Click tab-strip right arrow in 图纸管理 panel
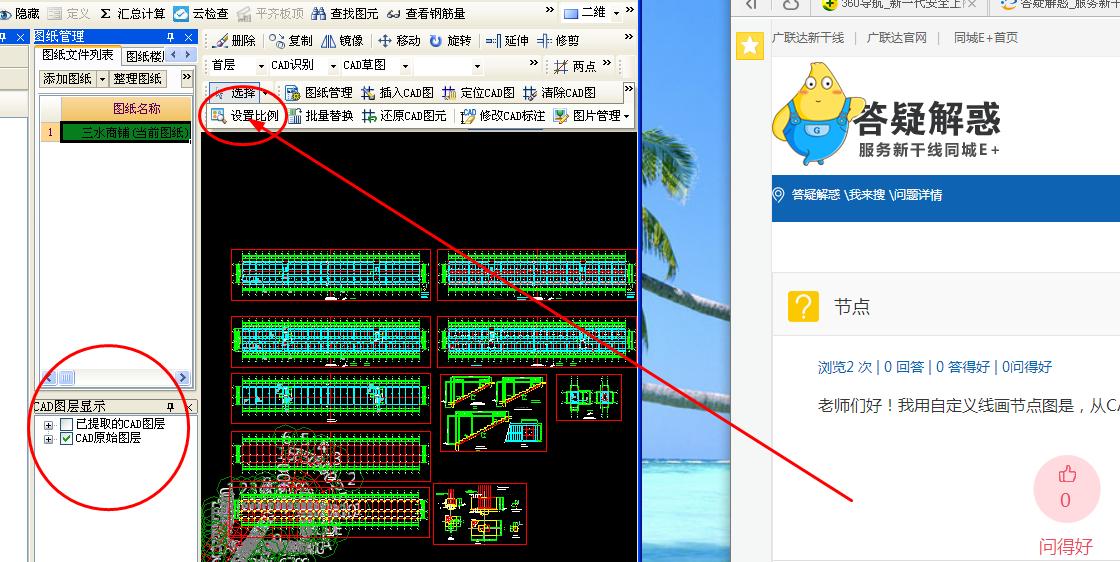Screen dimensions: 1120x562 [x=188, y=55]
